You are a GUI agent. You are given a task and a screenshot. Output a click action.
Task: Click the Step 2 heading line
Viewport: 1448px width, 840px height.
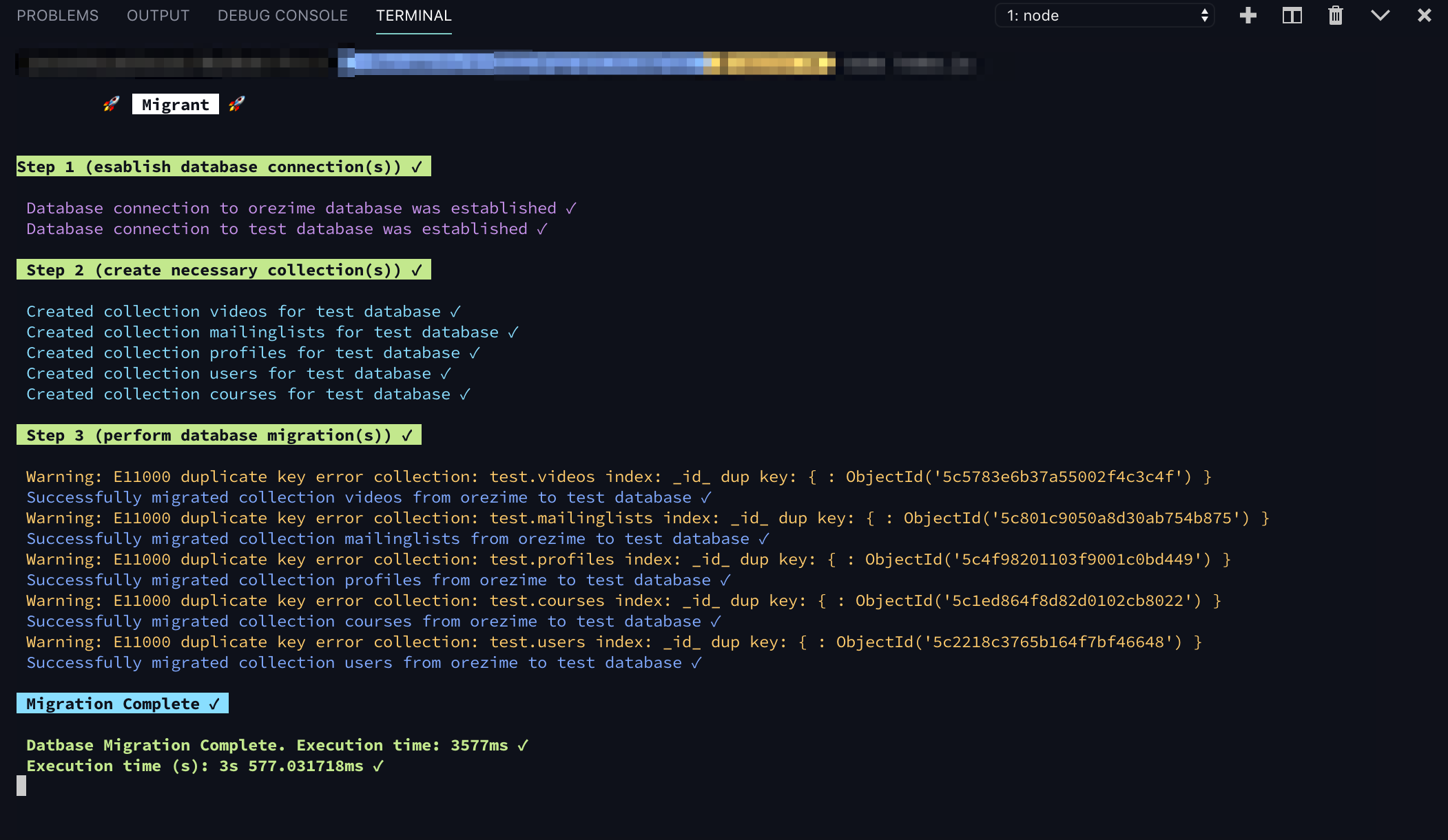pos(223,270)
